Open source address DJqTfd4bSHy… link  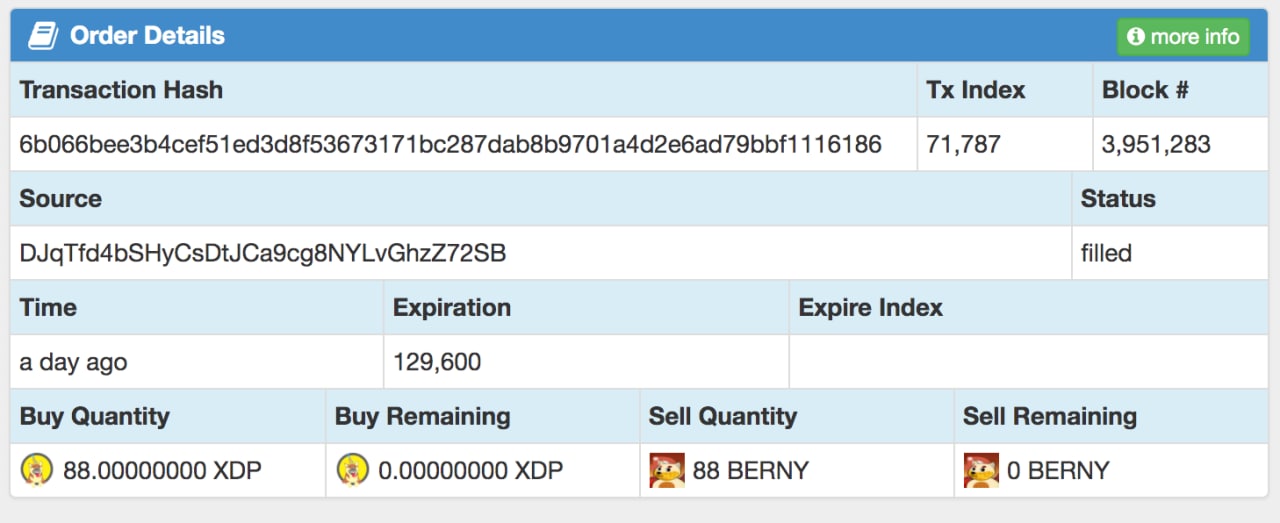[263, 253]
